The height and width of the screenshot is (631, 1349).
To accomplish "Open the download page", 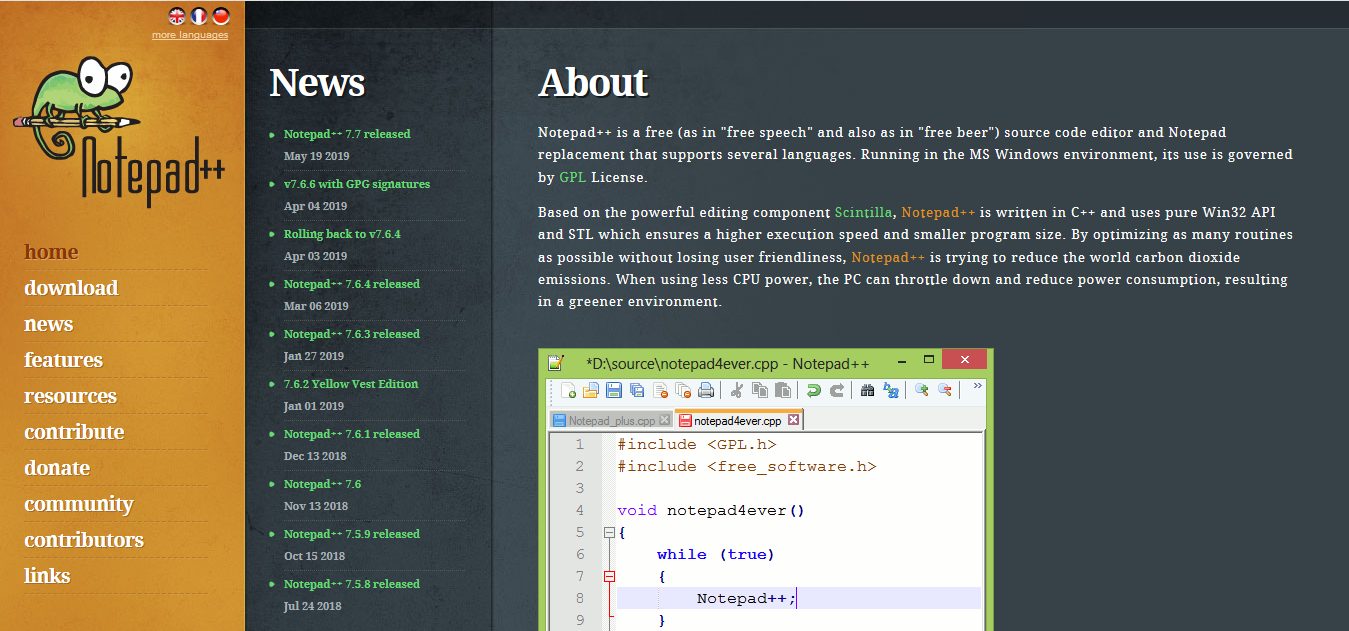I will [x=71, y=288].
